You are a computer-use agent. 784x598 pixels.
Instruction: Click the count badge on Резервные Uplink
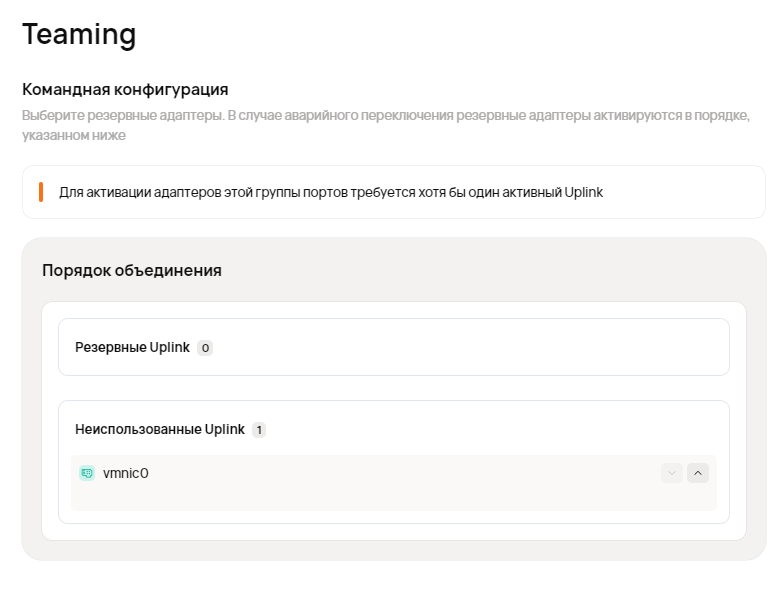[205, 348]
